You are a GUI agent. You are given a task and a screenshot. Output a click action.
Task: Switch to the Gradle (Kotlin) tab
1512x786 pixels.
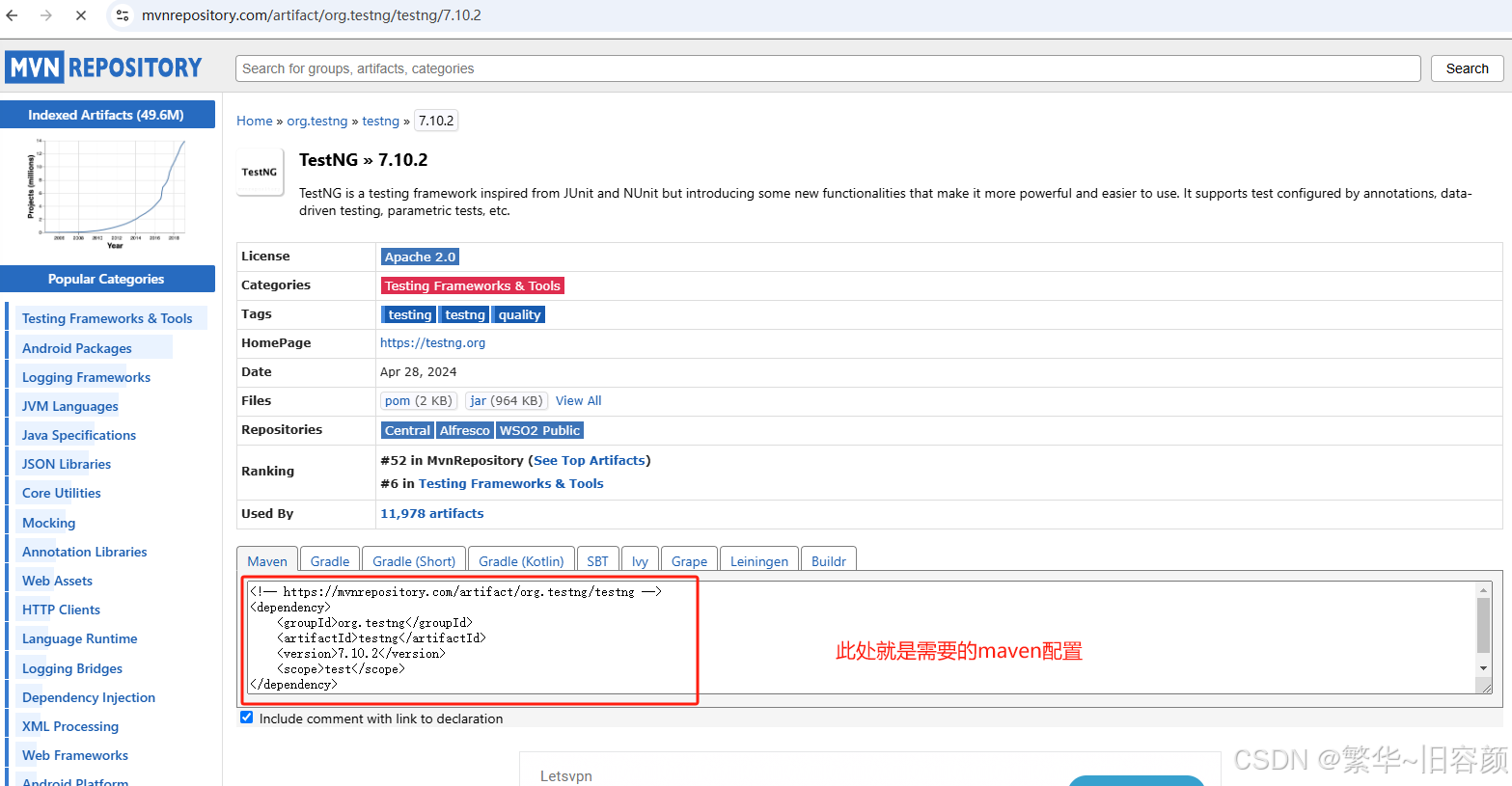(520, 560)
